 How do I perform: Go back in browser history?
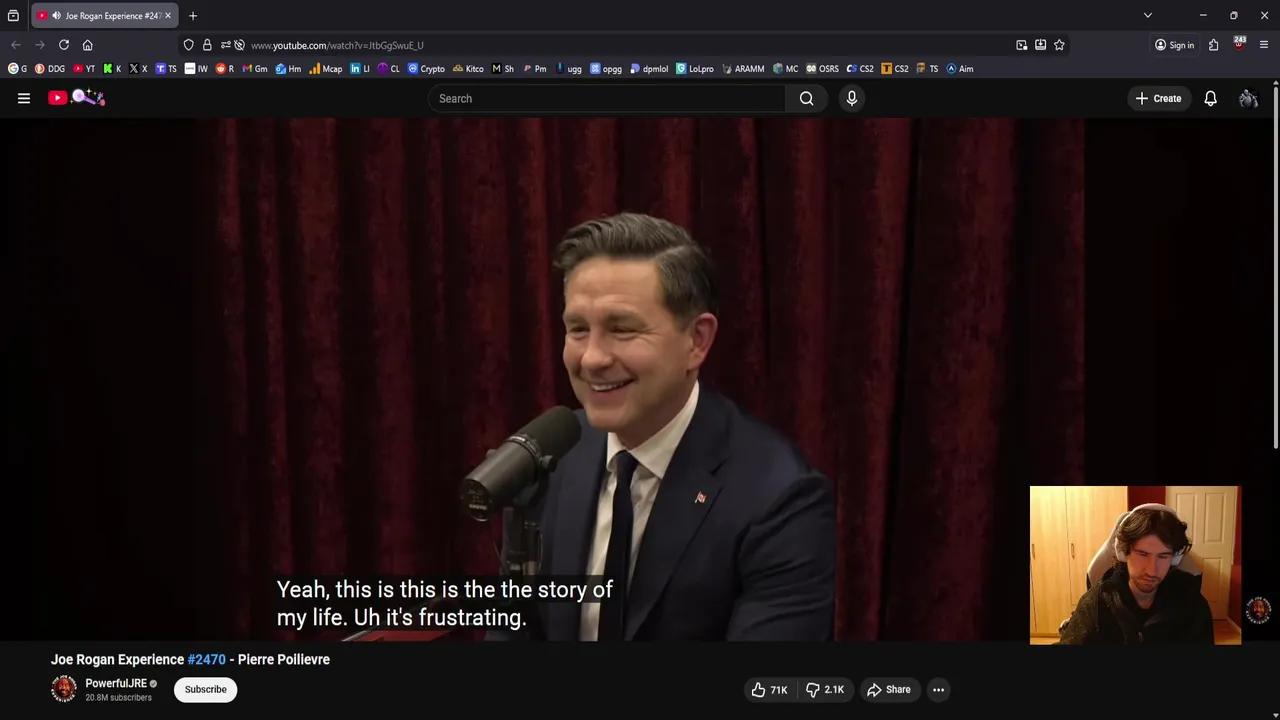(16, 45)
